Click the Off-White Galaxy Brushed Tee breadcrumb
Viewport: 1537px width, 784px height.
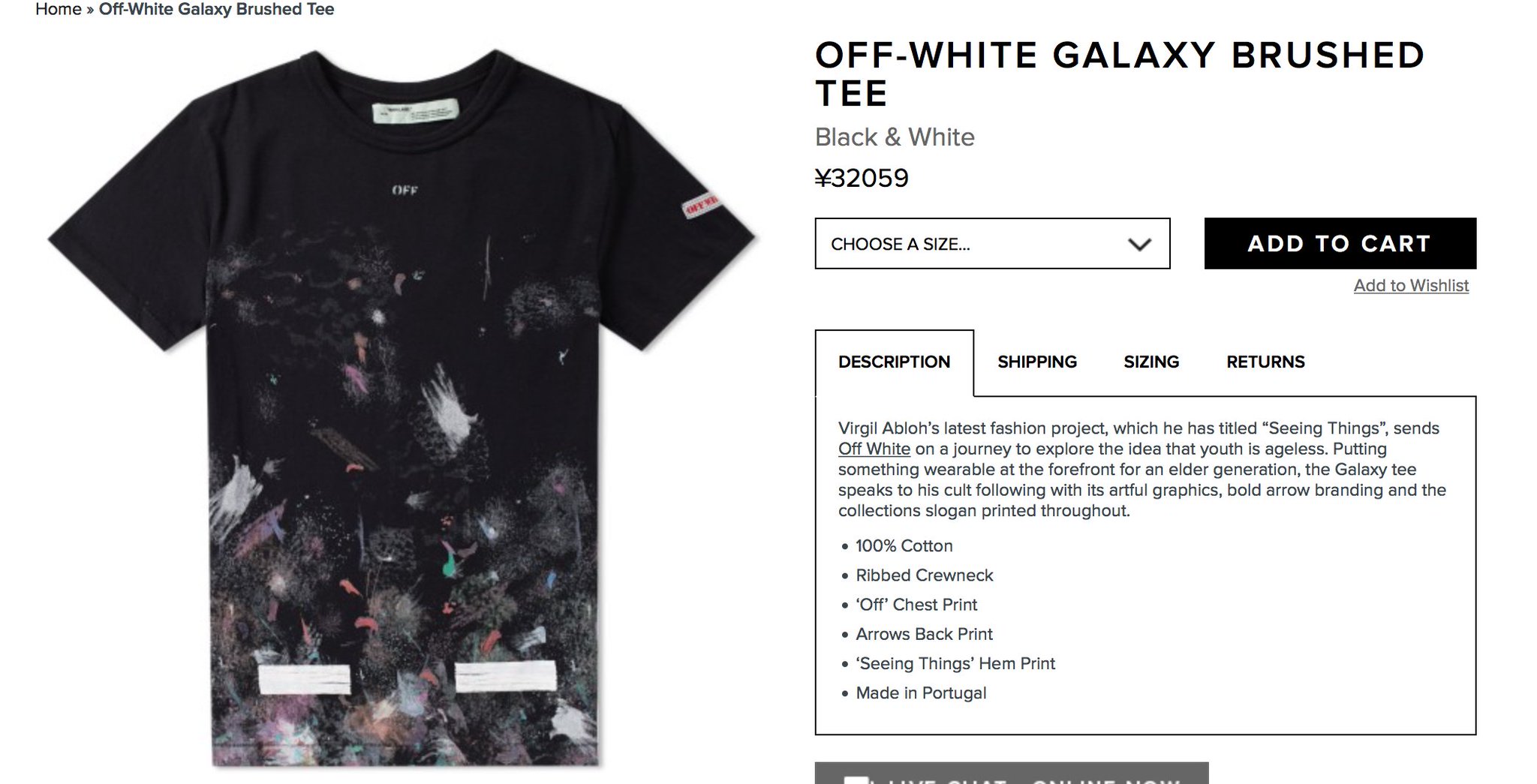pyautogui.click(x=216, y=9)
